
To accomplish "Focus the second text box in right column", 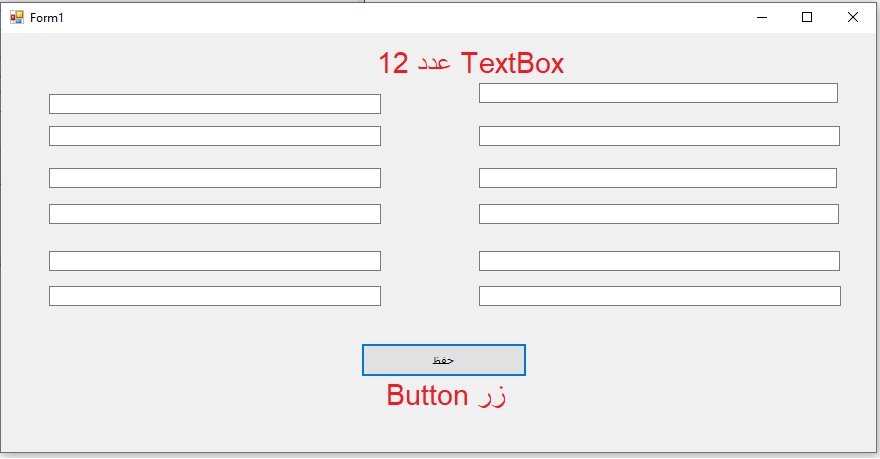I will click(658, 136).
